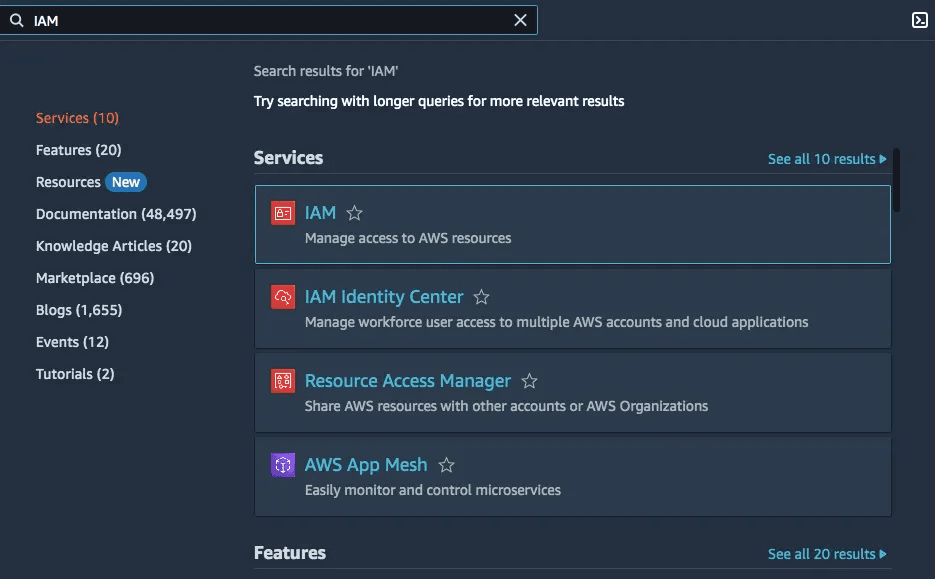Open the IAM service link
The height and width of the screenshot is (579, 935).
pyautogui.click(x=320, y=213)
